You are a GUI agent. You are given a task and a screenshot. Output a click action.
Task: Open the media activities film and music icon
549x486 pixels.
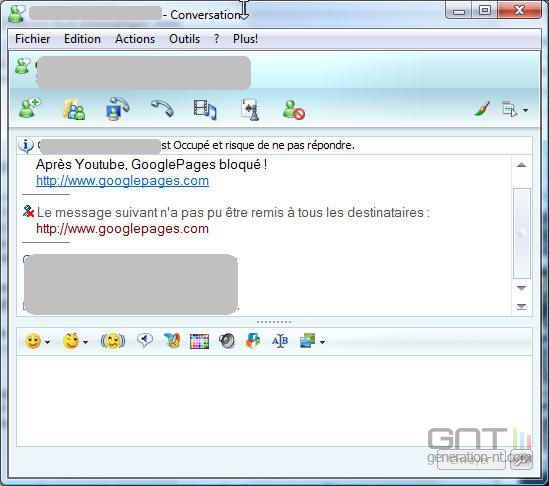click(205, 110)
